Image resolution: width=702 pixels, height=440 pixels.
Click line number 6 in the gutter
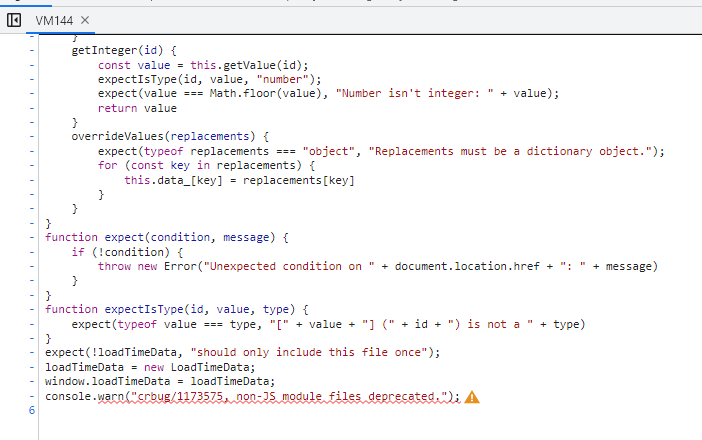32,410
